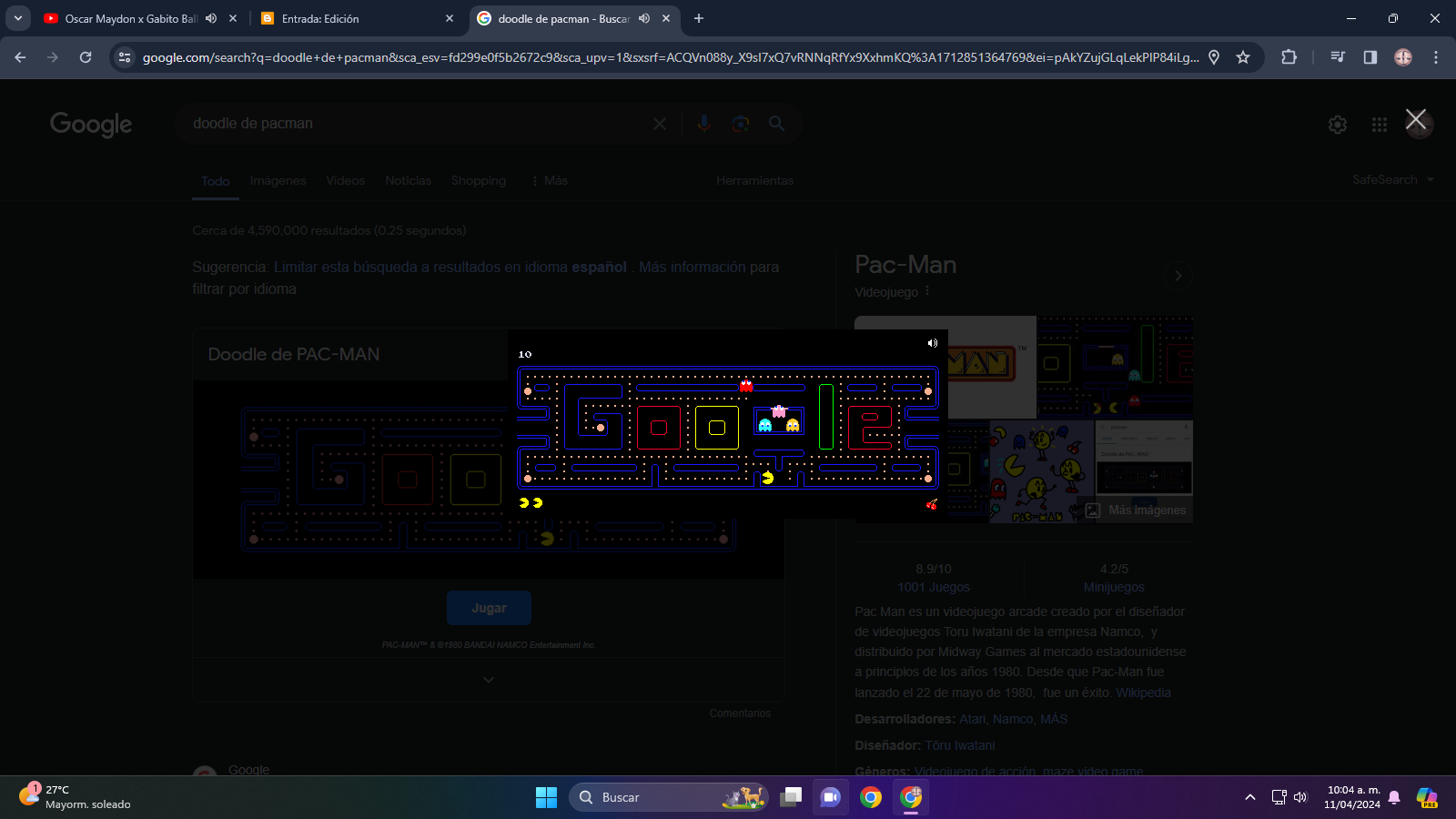Open Pac-Man panel more options dots
The height and width of the screenshot is (819, 1456).
pos(927,291)
